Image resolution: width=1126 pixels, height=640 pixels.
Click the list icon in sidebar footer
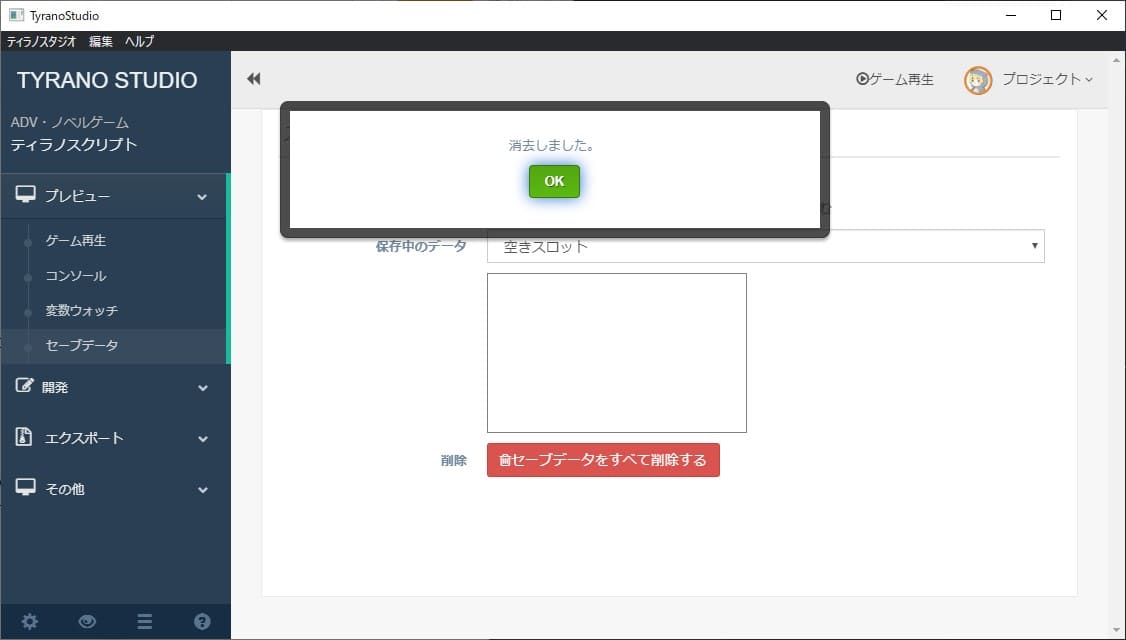click(x=145, y=621)
